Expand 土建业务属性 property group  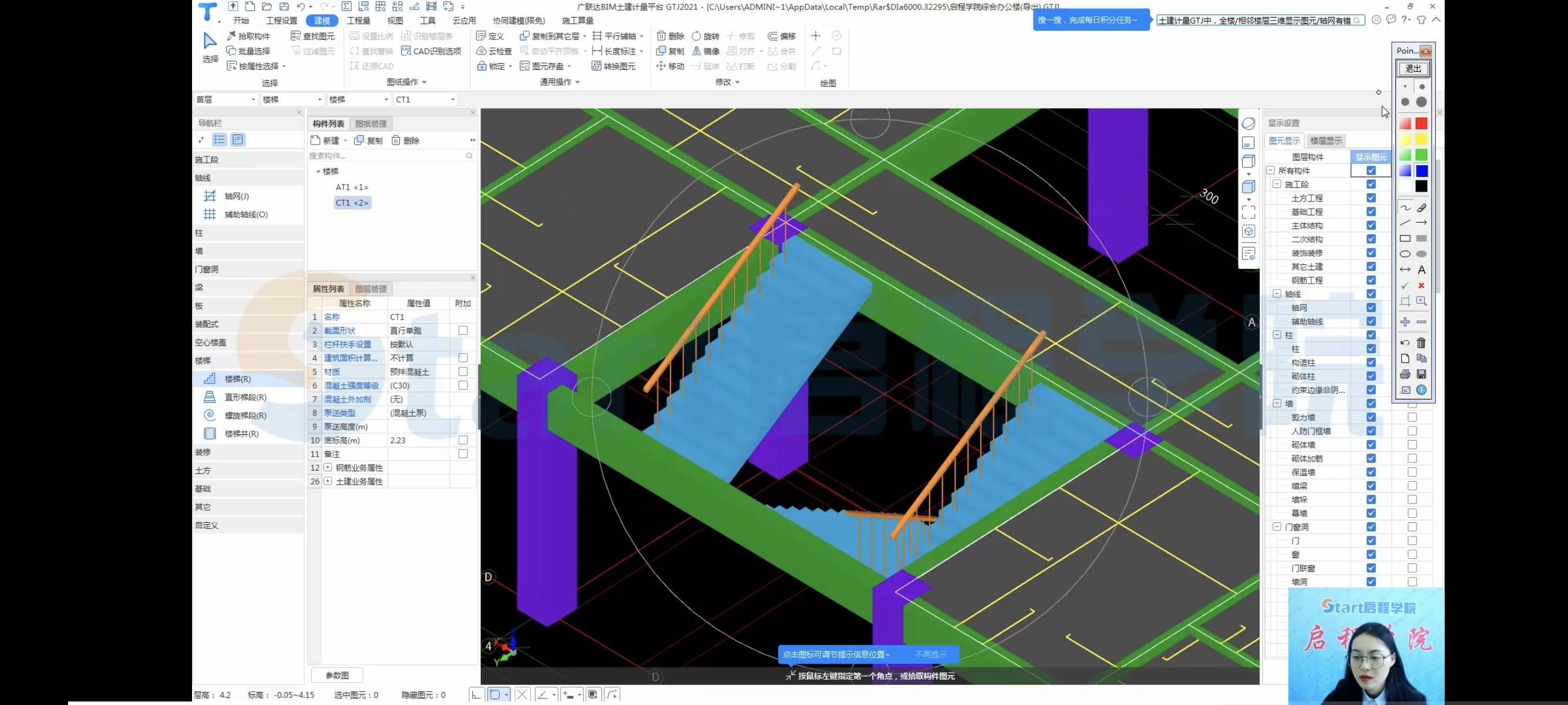click(x=328, y=481)
